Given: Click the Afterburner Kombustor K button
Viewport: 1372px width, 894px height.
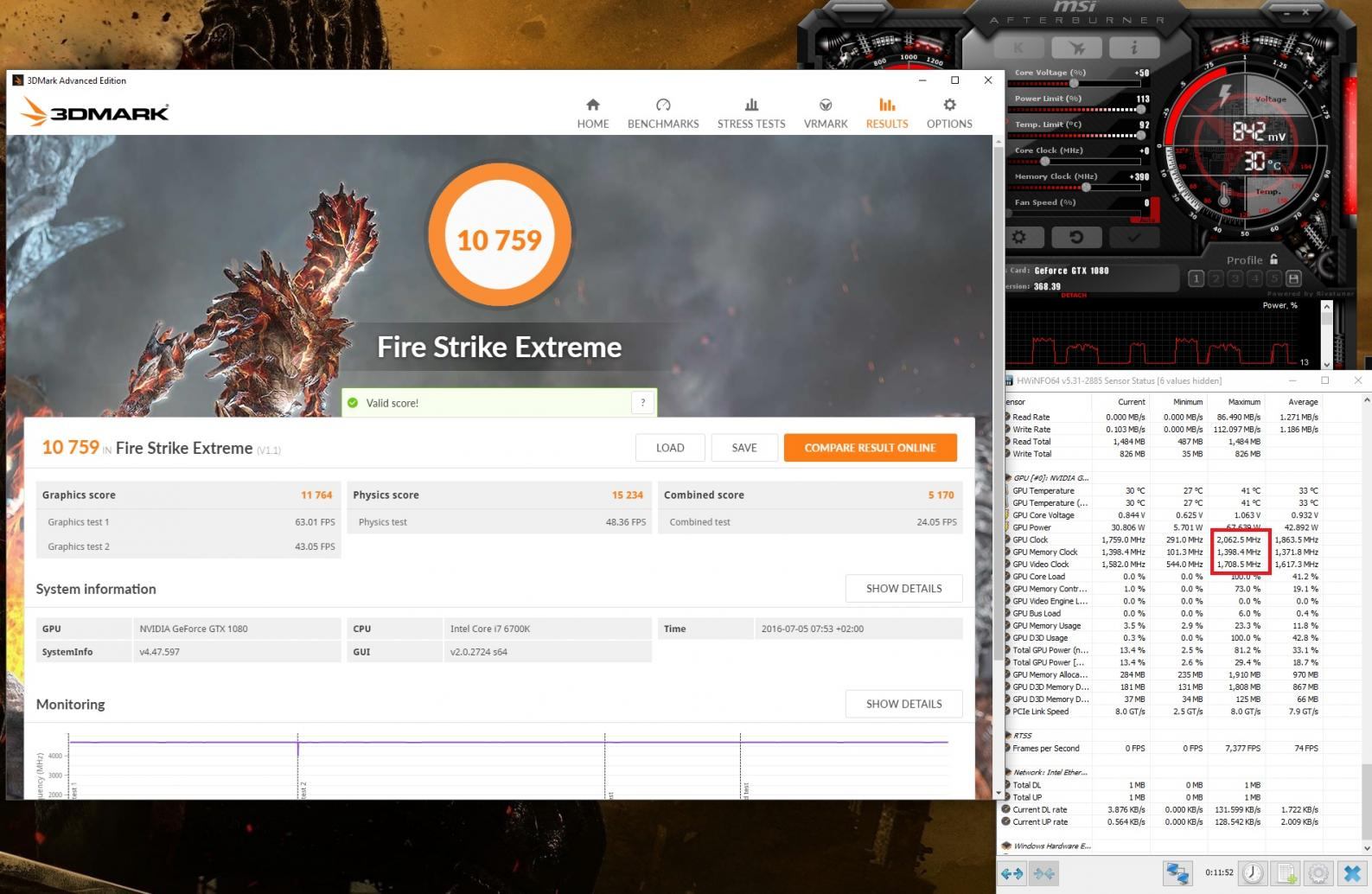Looking at the screenshot, I should point(1018,48).
